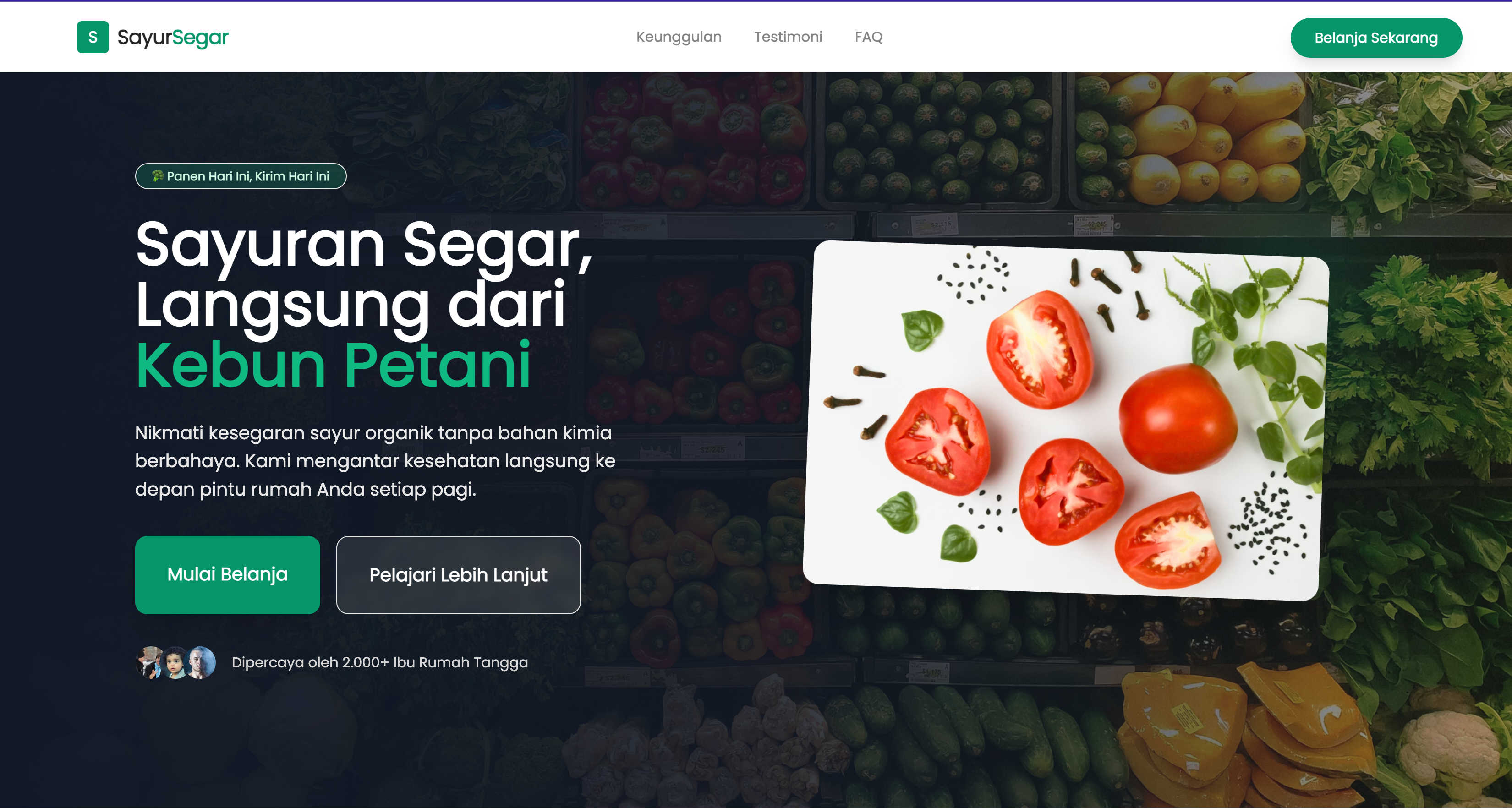Image resolution: width=1512 pixels, height=808 pixels.
Task: Click the Belanja Sekarang button
Action: pos(1376,38)
